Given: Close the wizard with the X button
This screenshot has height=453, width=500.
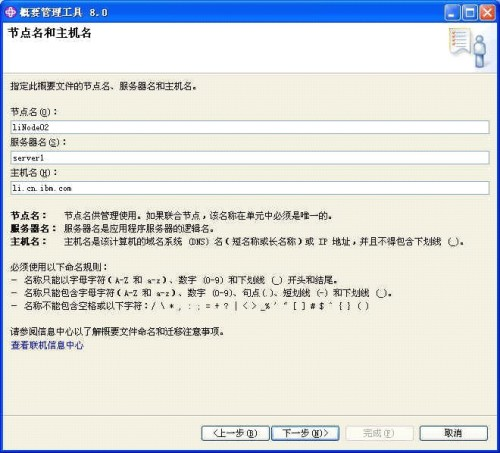Looking at the screenshot, I should click(487, 13).
